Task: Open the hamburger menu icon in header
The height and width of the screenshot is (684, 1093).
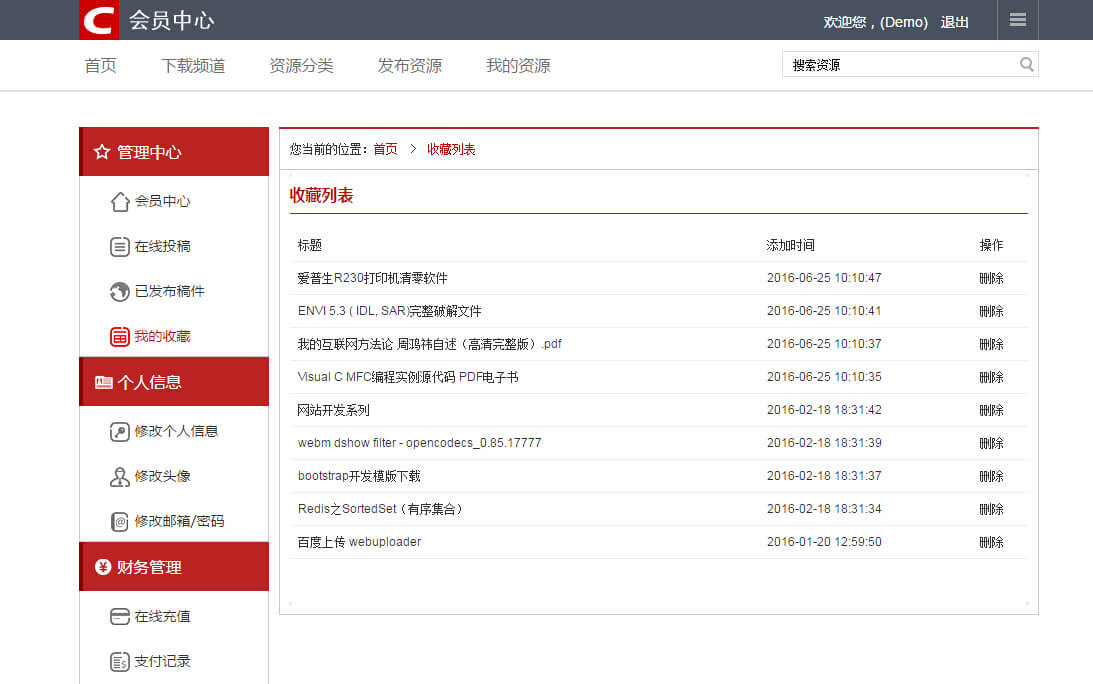Action: pyautogui.click(x=1018, y=20)
